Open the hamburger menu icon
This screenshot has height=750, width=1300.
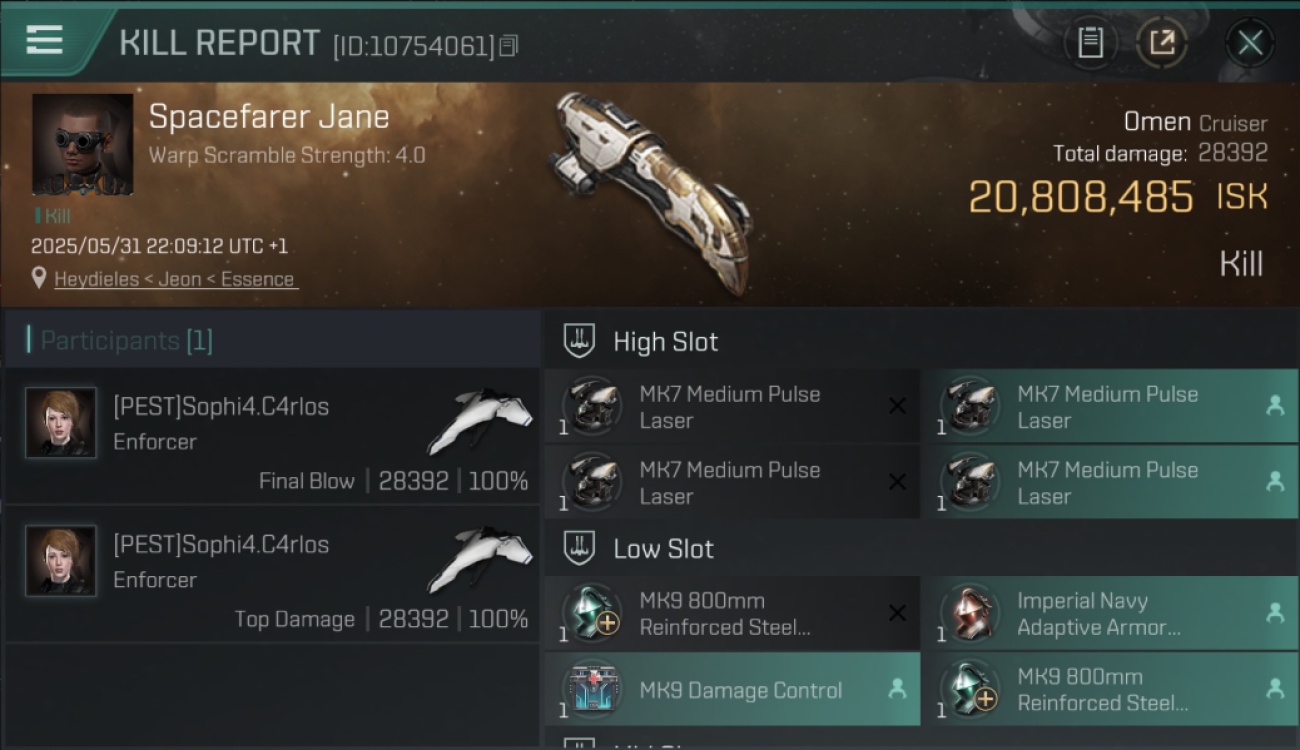pos(45,40)
